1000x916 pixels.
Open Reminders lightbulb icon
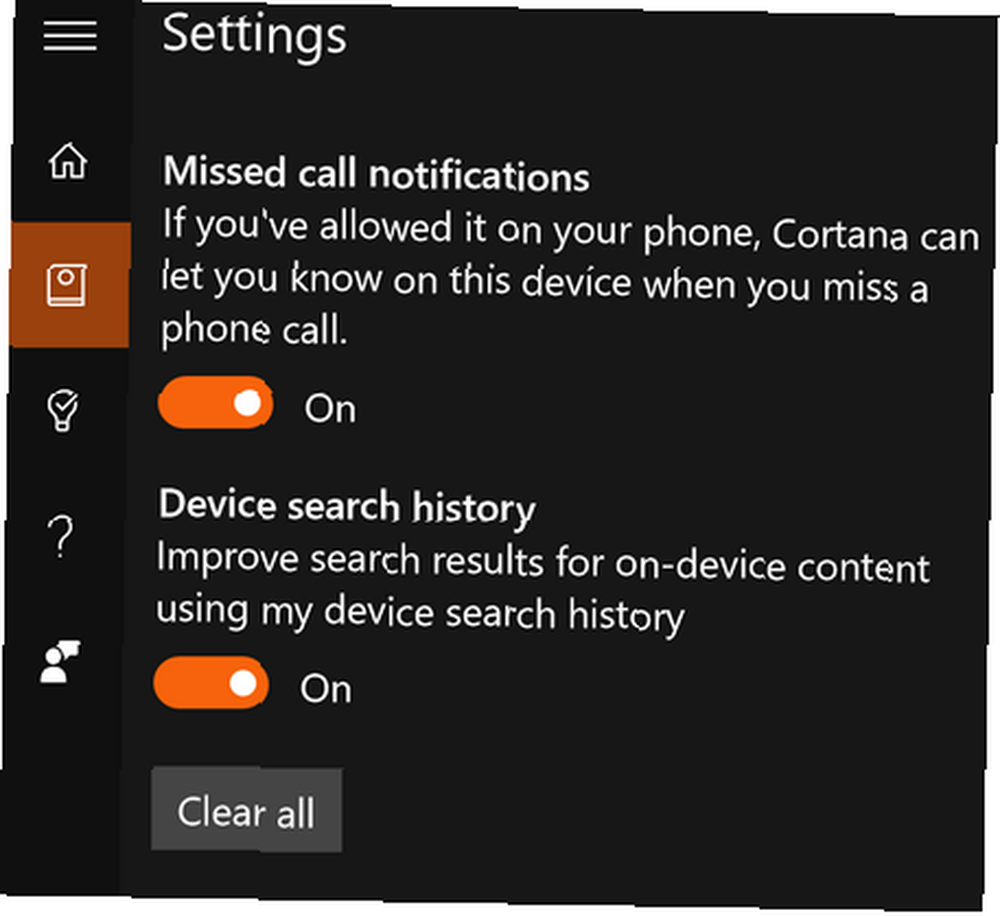[63, 410]
